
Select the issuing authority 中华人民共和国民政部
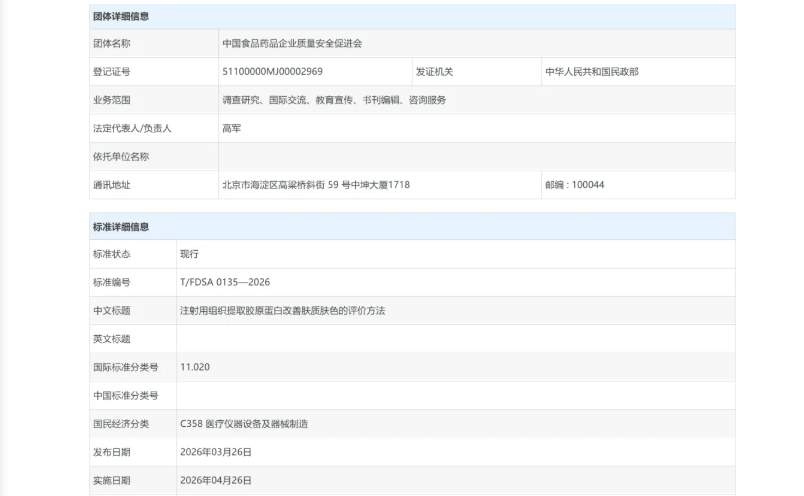tap(591, 72)
